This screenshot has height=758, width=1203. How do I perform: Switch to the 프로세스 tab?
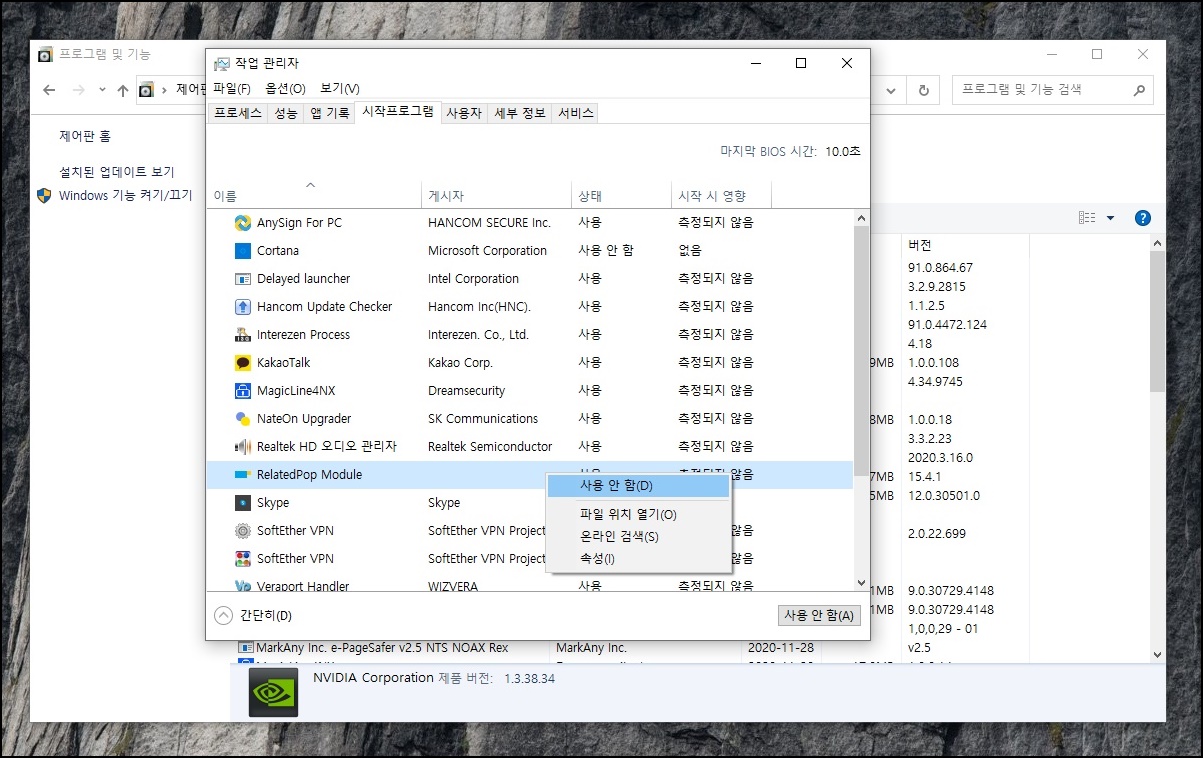click(238, 113)
